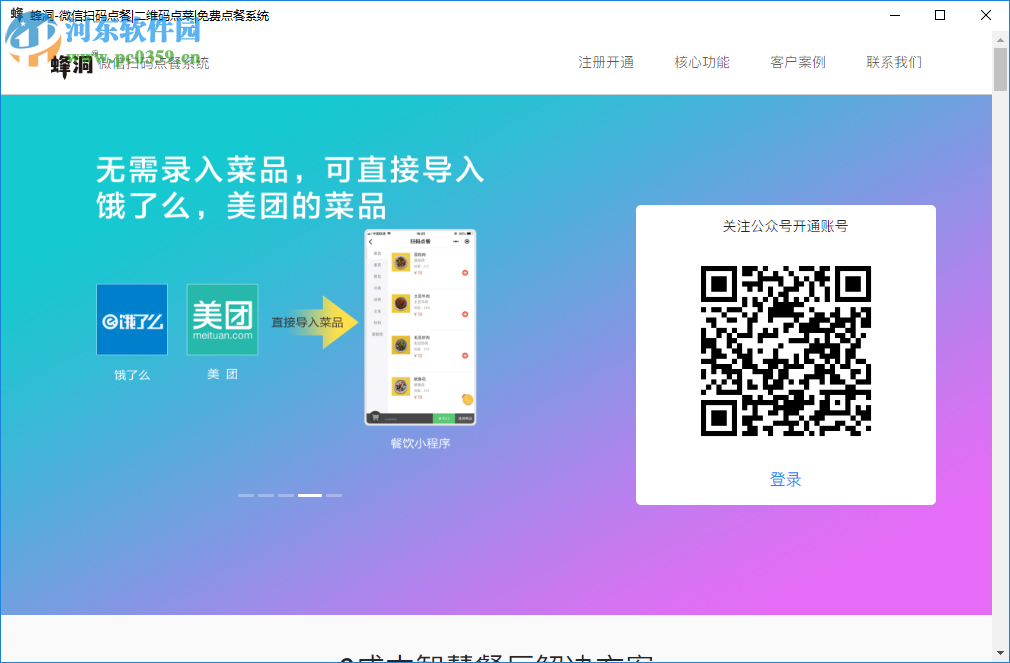This screenshot has height=663, width=1010.
Task: Click 注册开通 in the navigation bar
Action: pos(605,61)
